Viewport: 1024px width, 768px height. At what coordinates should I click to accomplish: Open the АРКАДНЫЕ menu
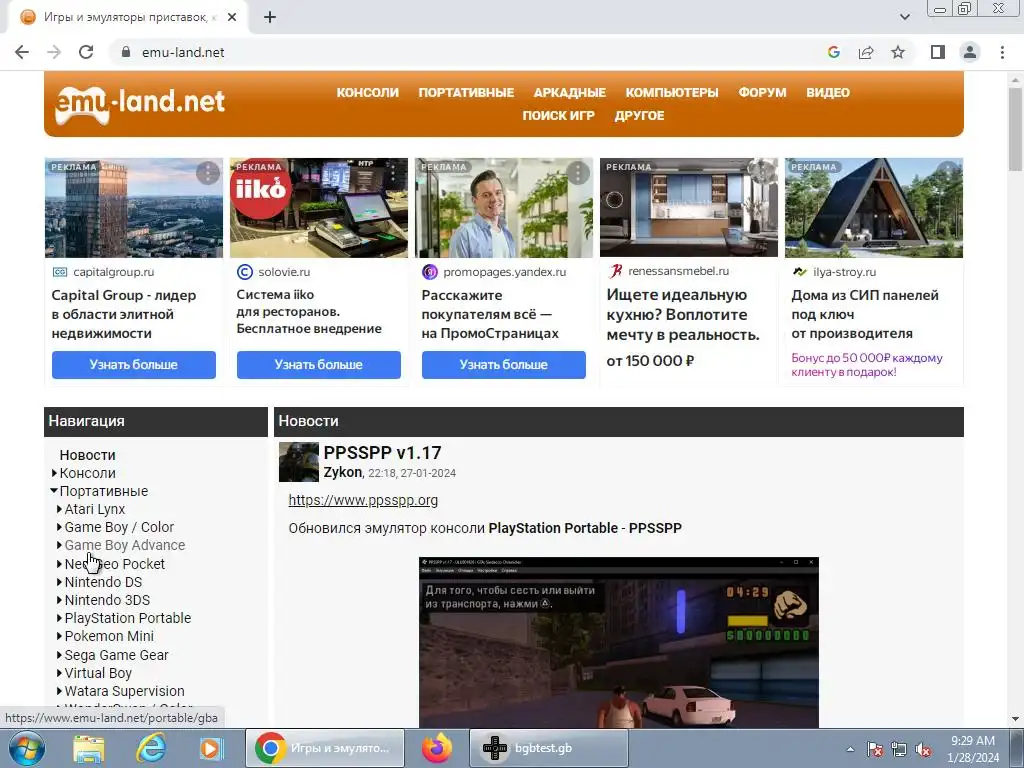(x=569, y=93)
